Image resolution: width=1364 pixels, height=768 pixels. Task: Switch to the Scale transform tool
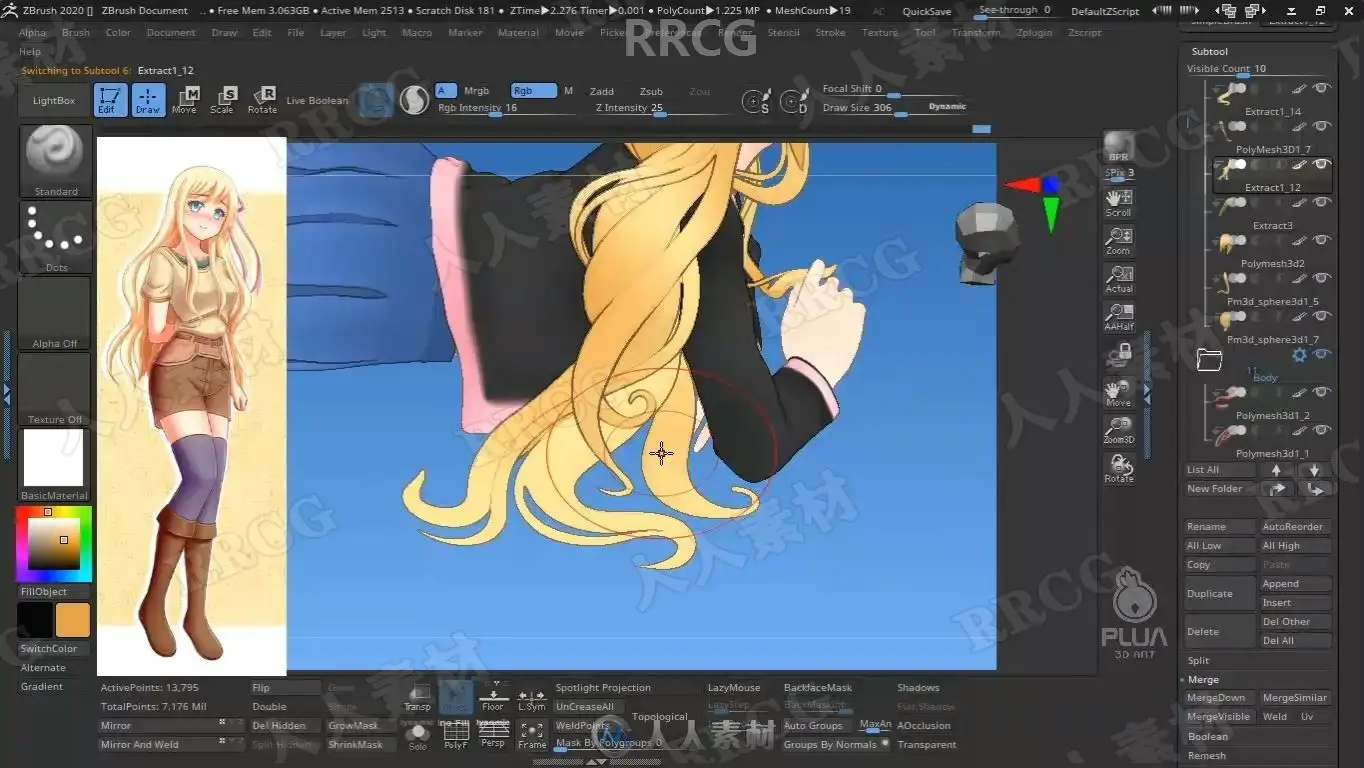point(223,100)
